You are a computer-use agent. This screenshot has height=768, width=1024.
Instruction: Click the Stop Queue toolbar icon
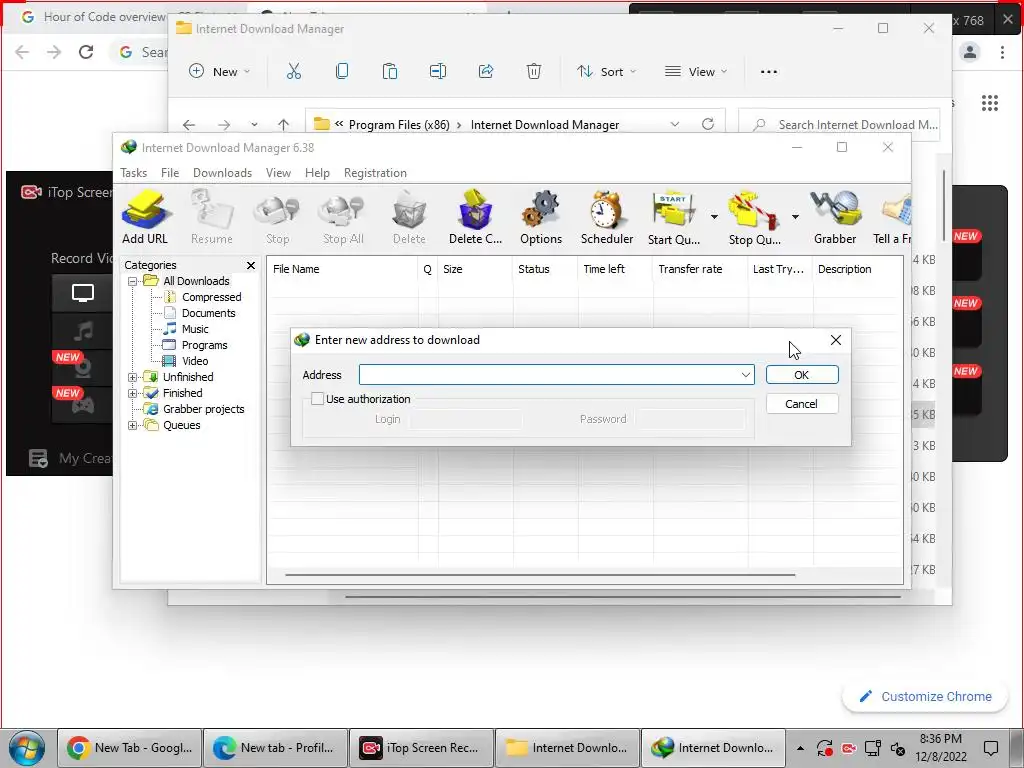point(754,217)
